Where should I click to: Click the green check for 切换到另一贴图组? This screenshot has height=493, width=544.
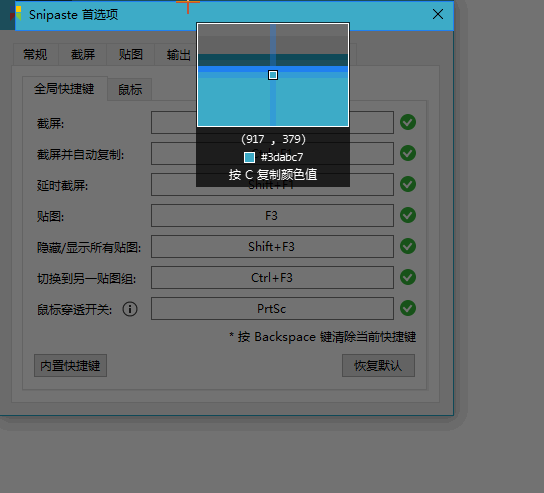[x=408, y=277]
